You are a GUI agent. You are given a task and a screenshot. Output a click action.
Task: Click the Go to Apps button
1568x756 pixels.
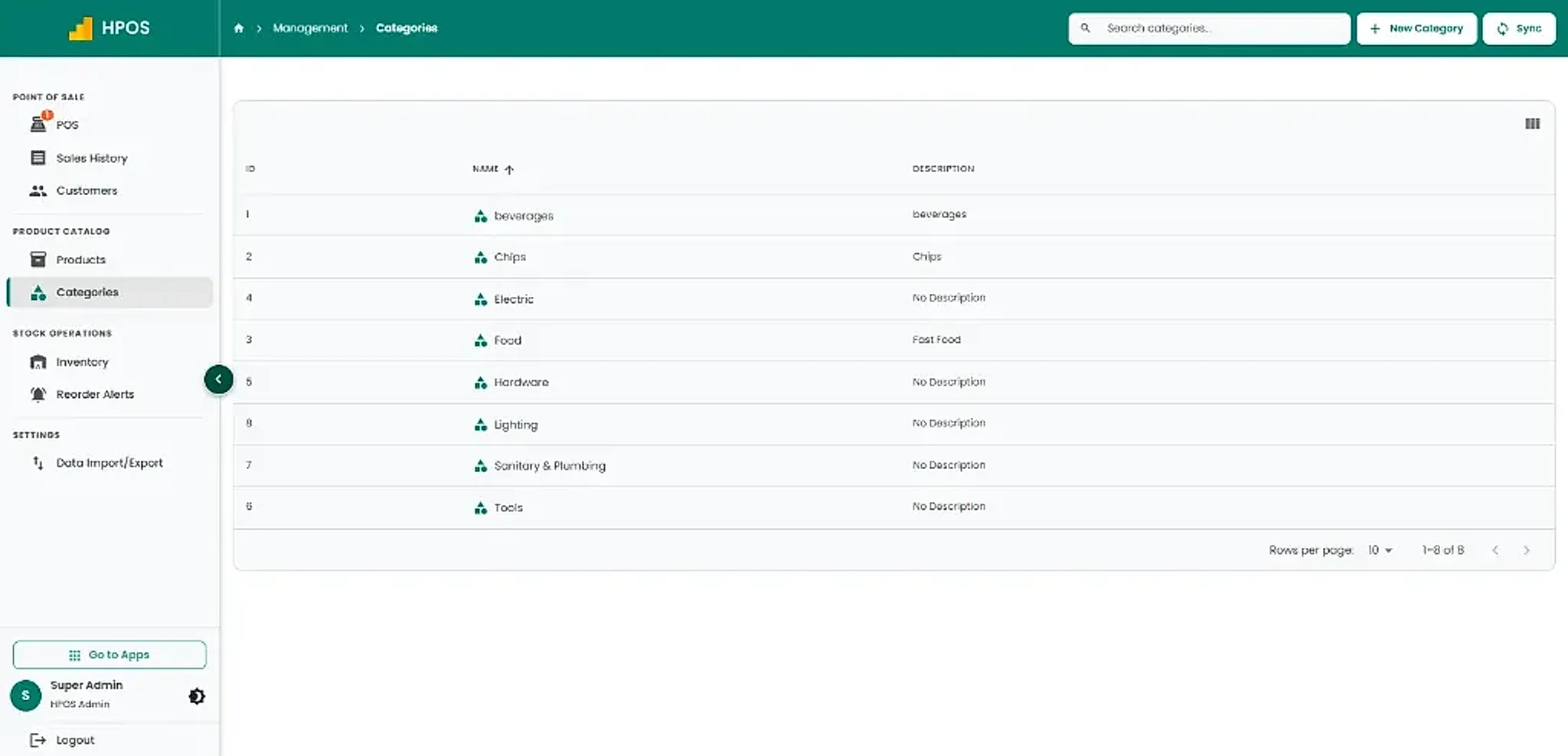[x=109, y=654]
